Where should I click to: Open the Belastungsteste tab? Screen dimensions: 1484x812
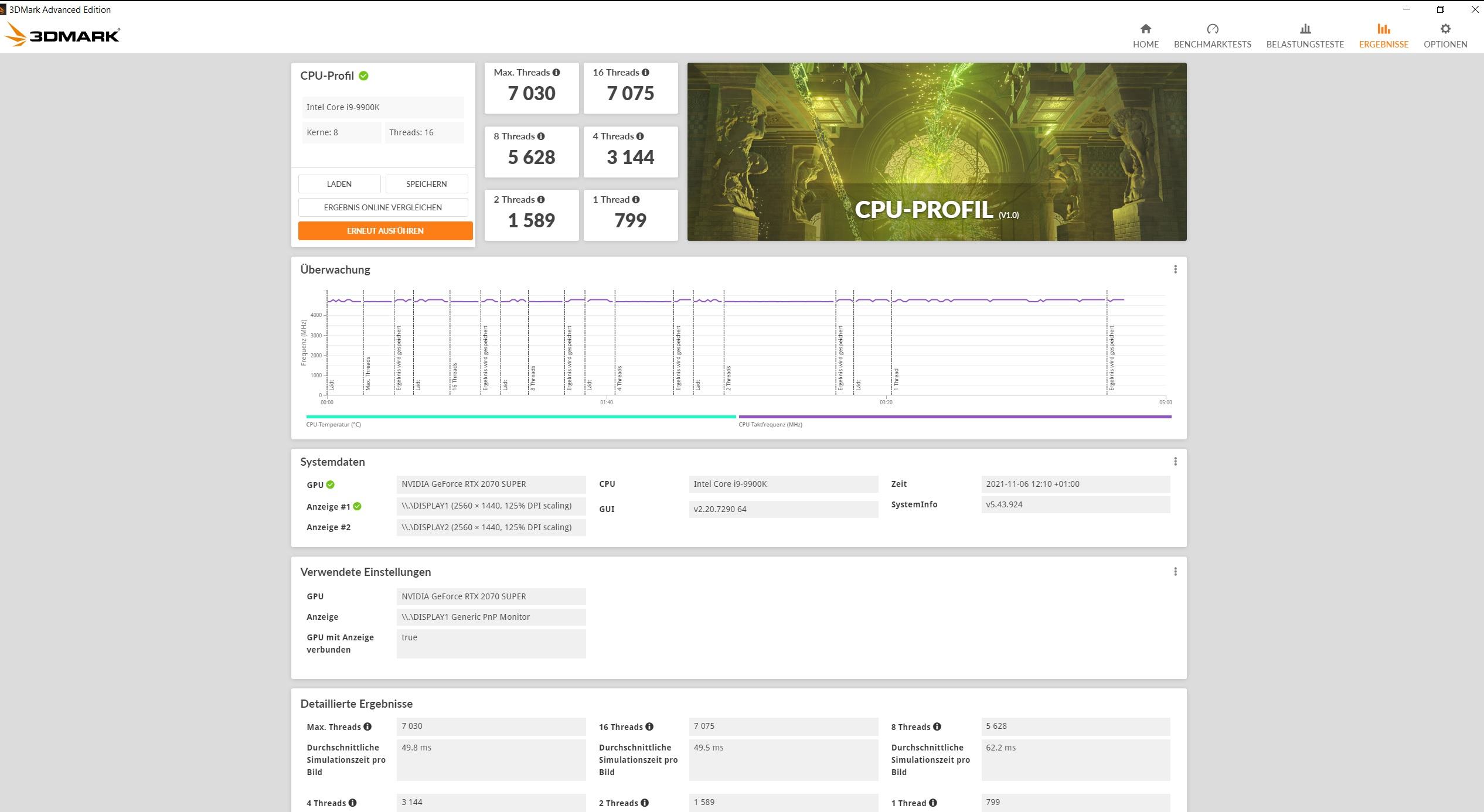[x=1305, y=36]
